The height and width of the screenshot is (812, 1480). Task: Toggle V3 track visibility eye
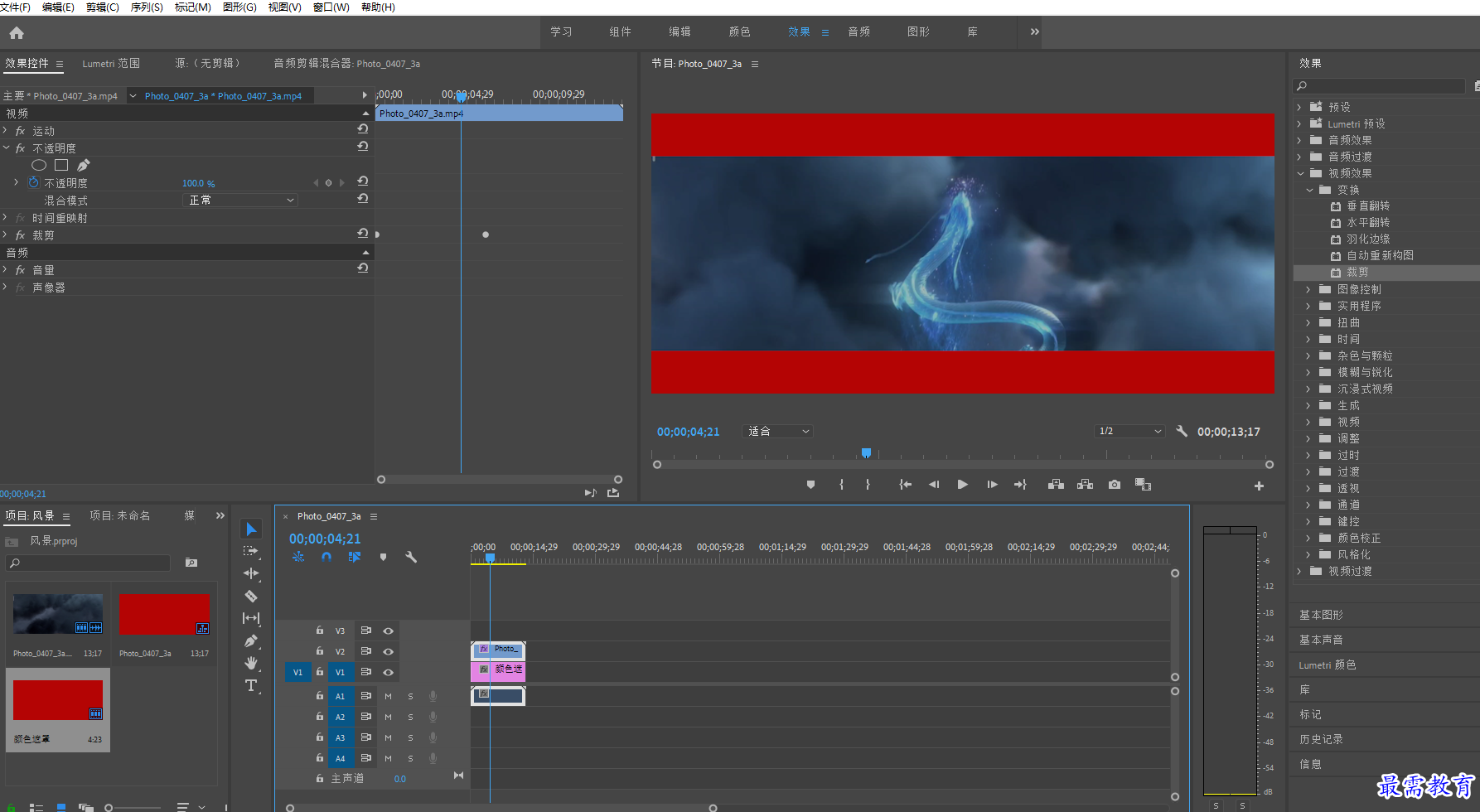[388, 631]
